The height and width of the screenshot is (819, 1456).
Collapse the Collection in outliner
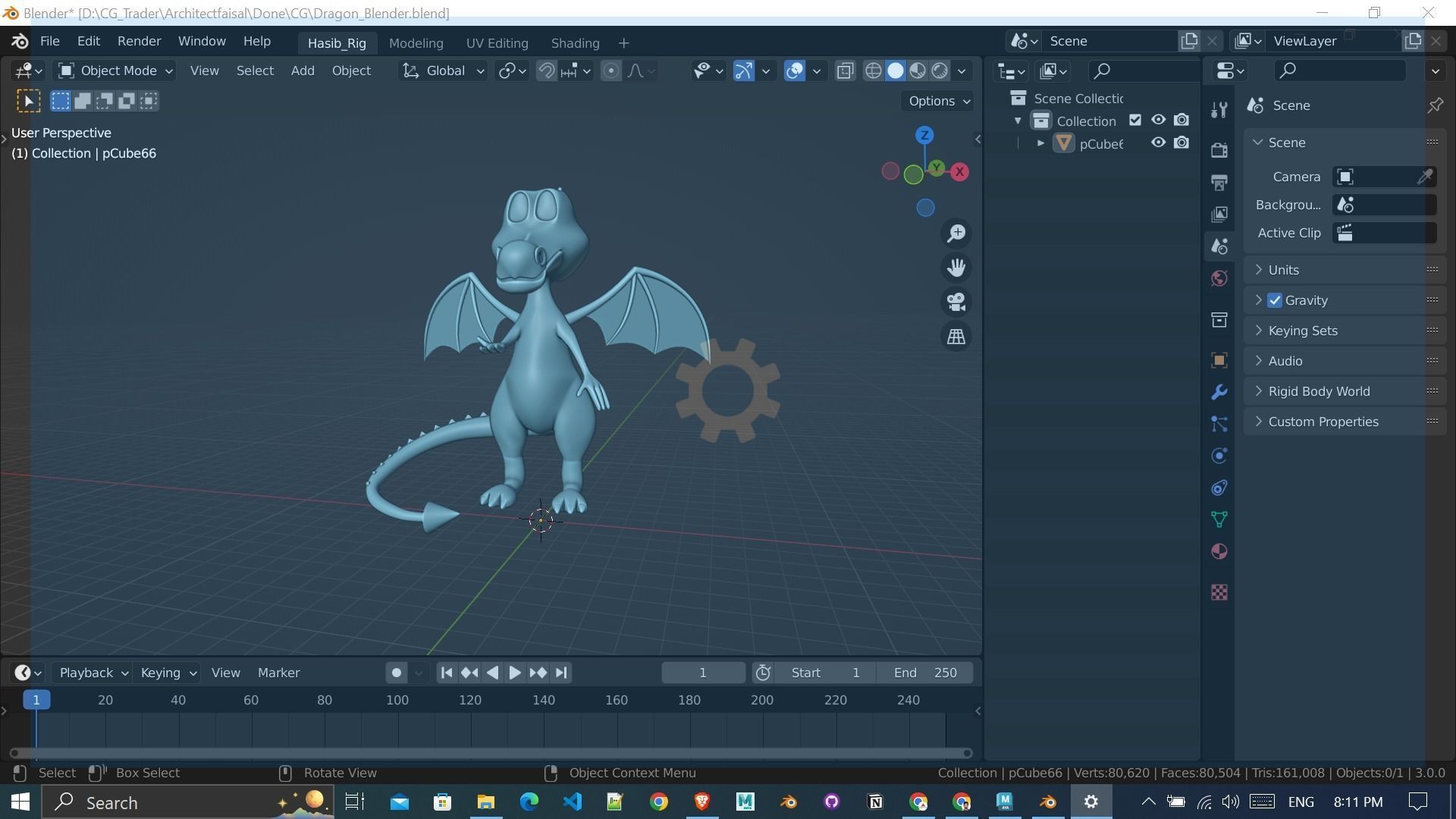coord(1018,121)
